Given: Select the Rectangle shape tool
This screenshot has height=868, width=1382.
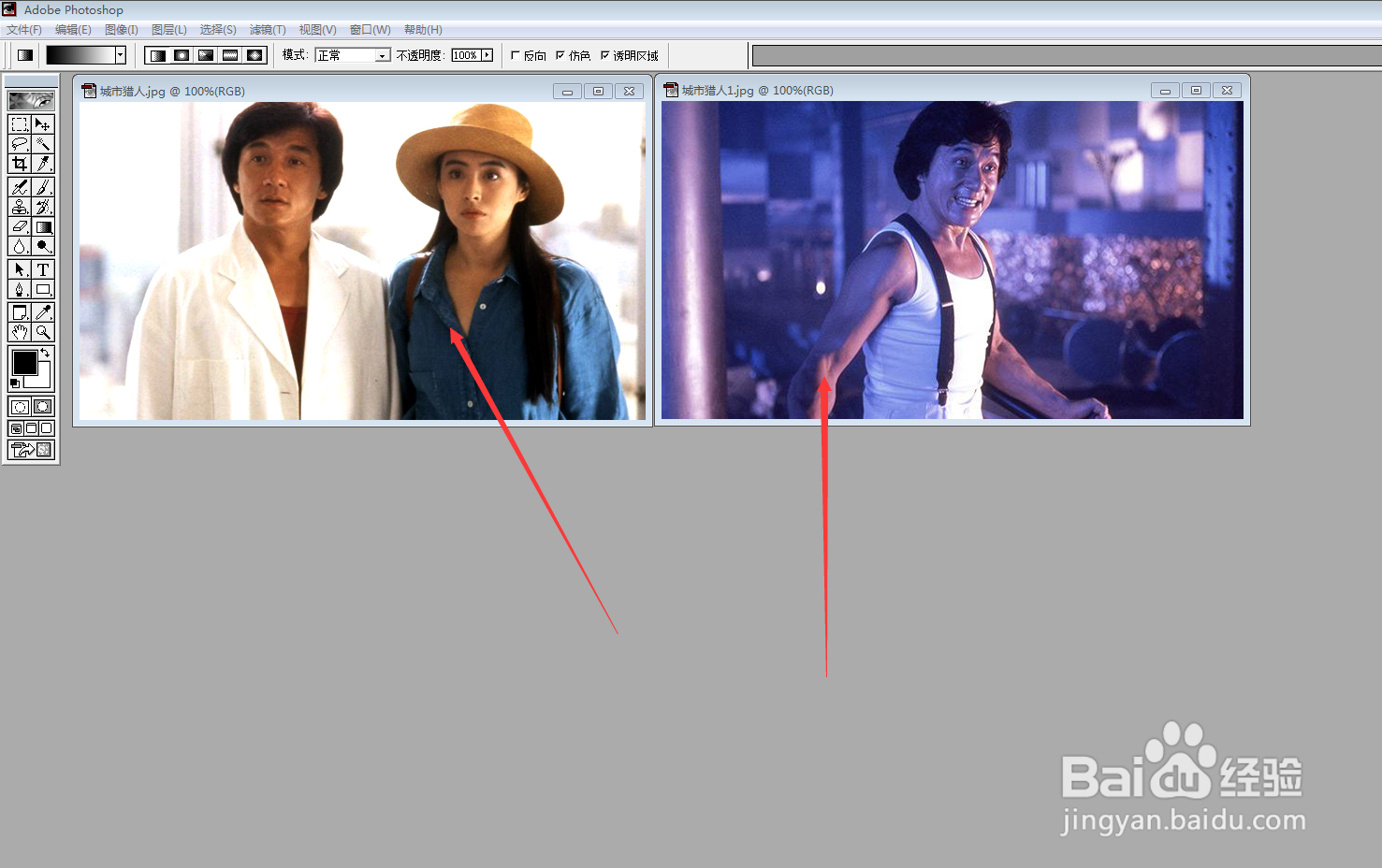Looking at the screenshot, I should click(43, 289).
